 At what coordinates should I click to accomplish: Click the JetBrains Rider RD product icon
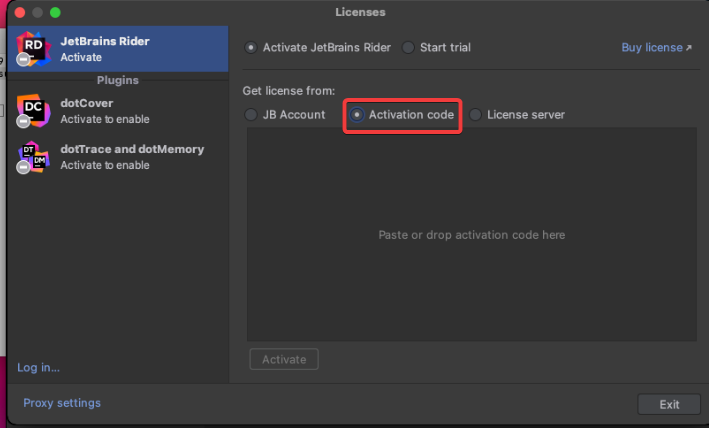pyautogui.click(x=33, y=48)
